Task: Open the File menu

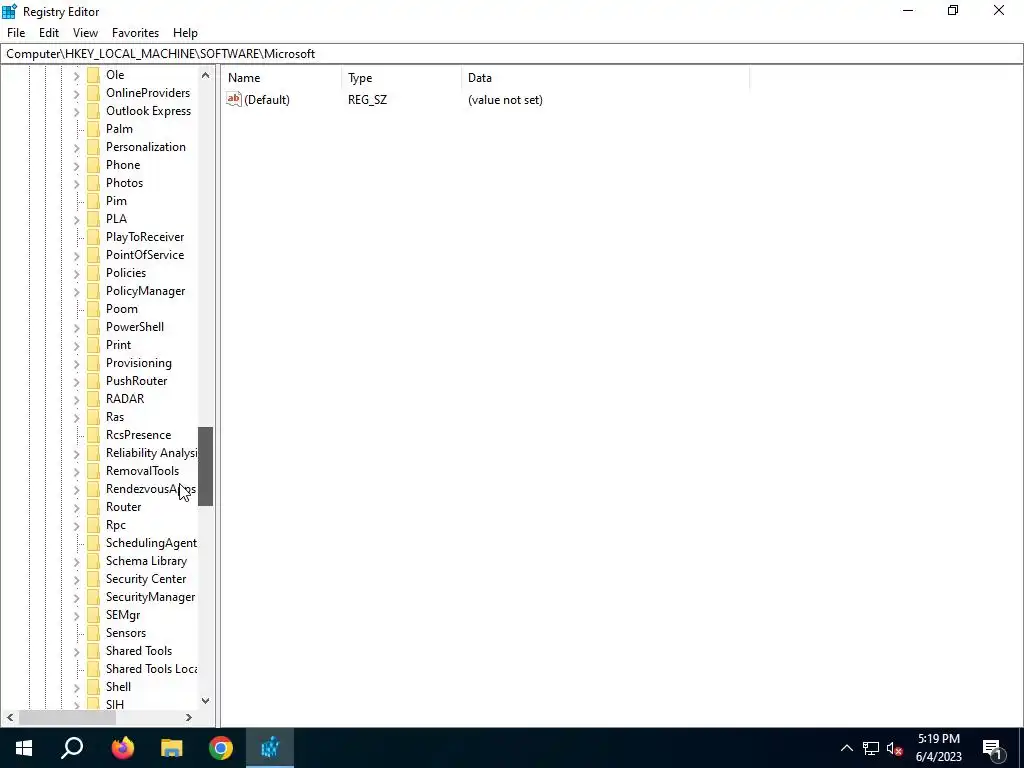Action: click(16, 33)
